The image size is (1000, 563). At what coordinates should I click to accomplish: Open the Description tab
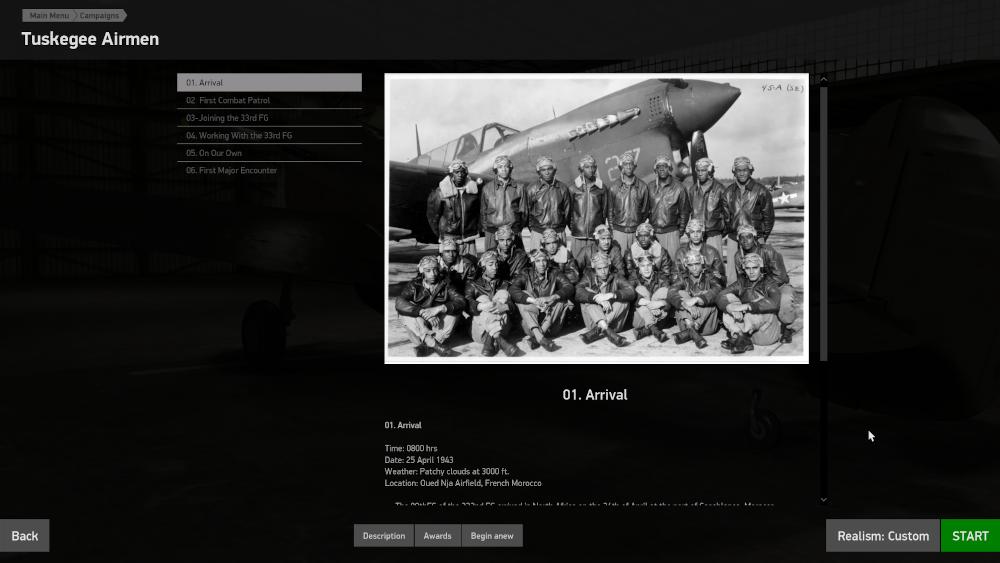coord(384,536)
